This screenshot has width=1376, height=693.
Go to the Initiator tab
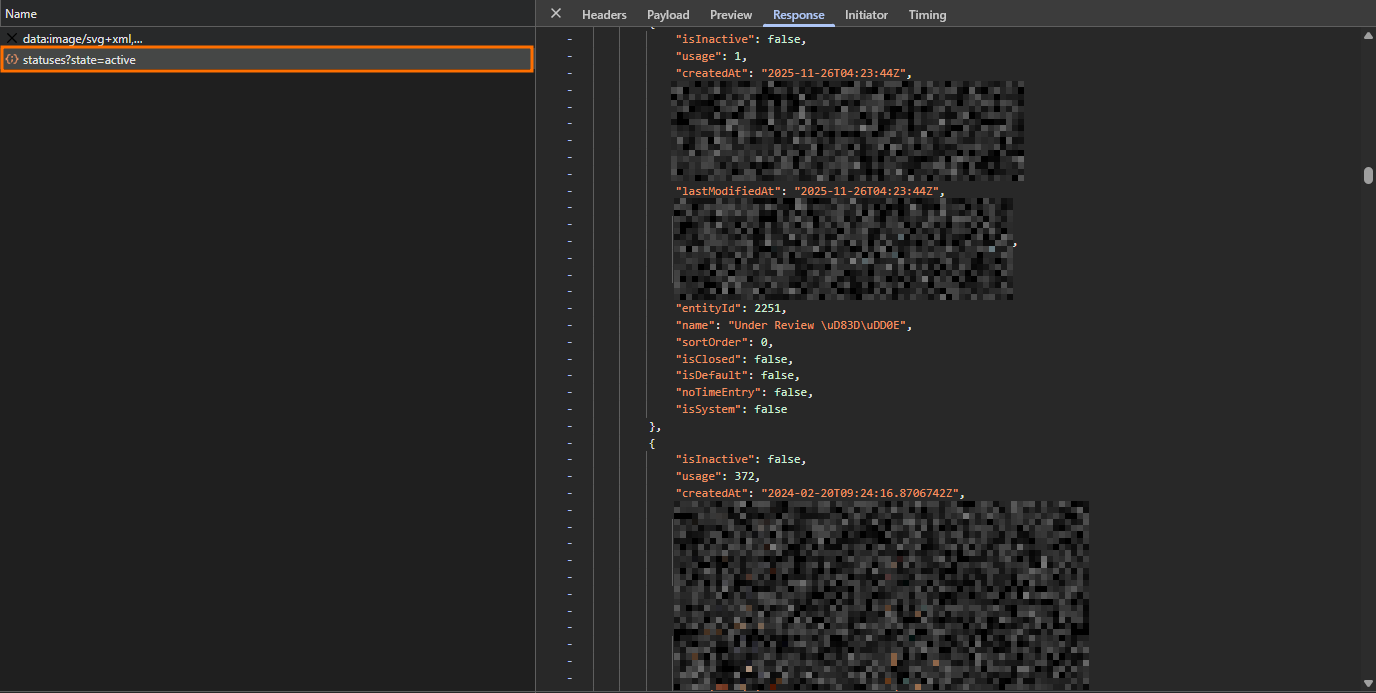point(866,15)
